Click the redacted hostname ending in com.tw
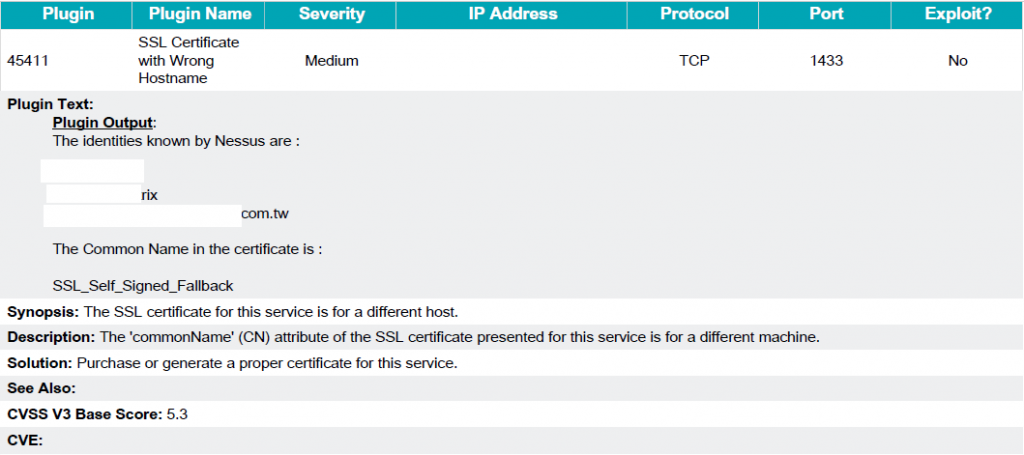Screen dimensions: 1024x455 tap(166, 215)
